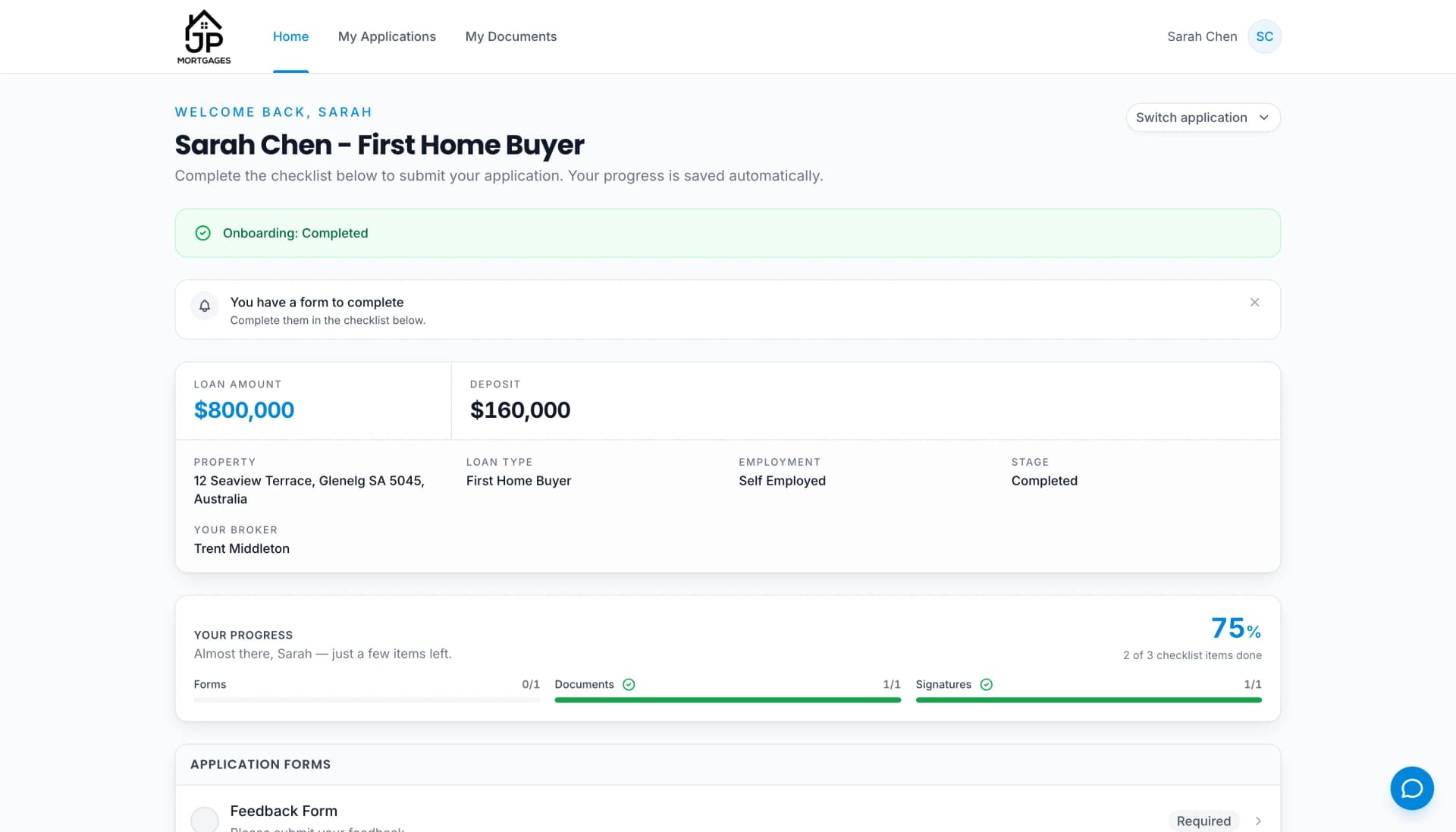Open the chat support bubble
Screen dimensions: 1456x832
[1411, 789]
